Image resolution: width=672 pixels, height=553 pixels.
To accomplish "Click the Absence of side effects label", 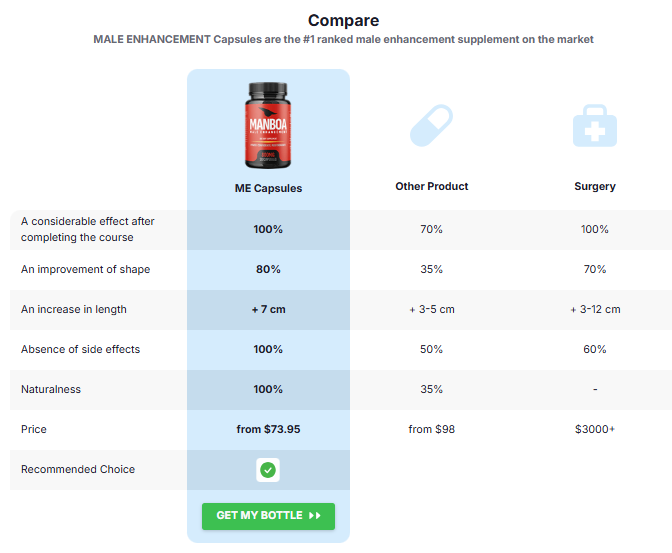I will 80,349.
